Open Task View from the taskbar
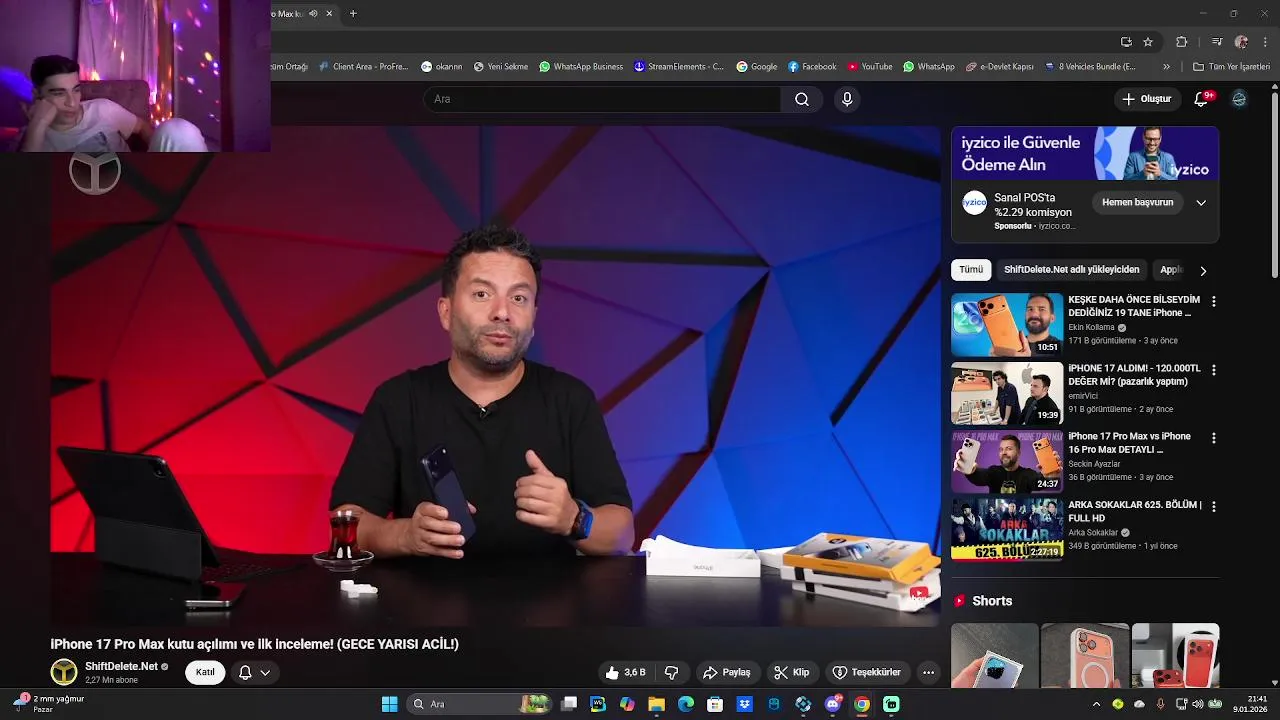The height and width of the screenshot is (720, 1280). [569, 704]
